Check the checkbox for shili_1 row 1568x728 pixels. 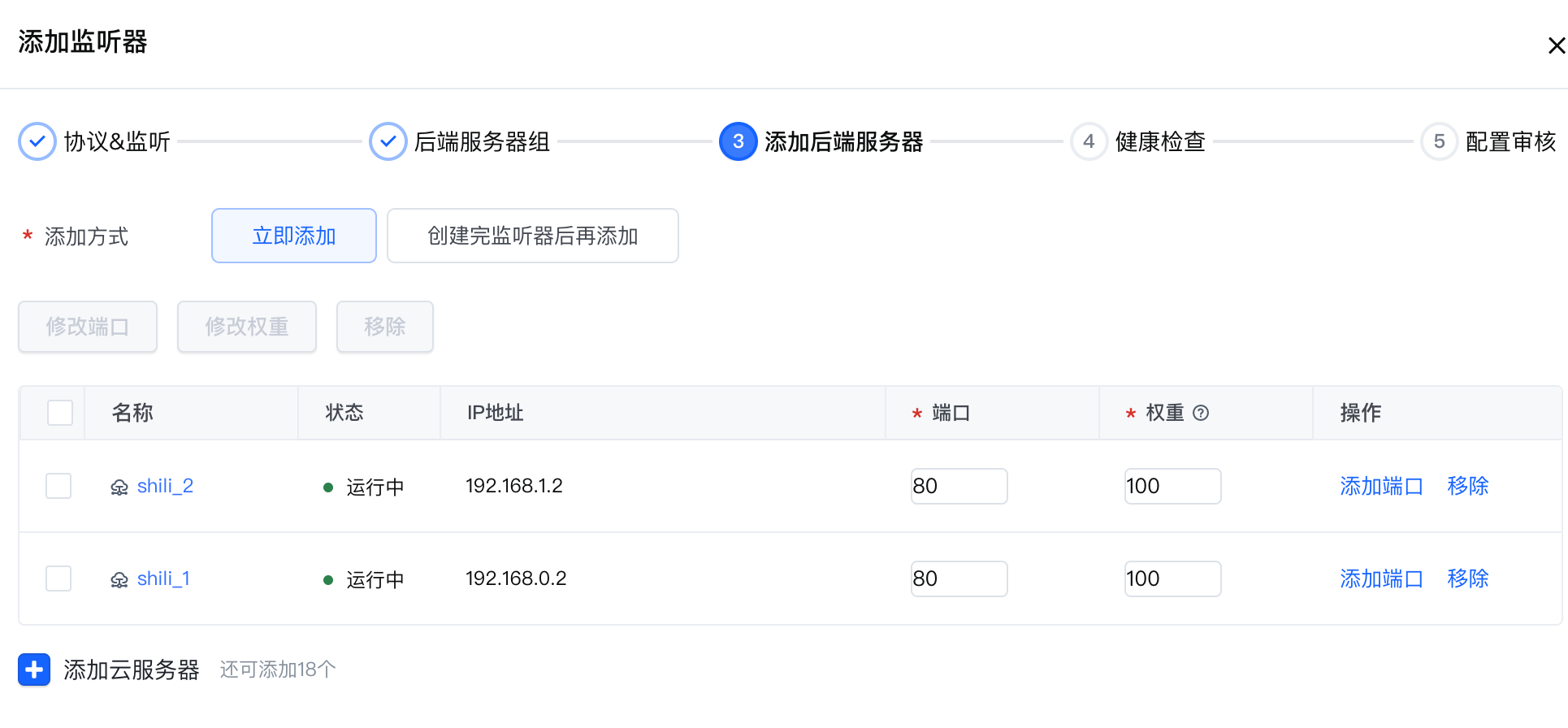click(x=58, y=578)
